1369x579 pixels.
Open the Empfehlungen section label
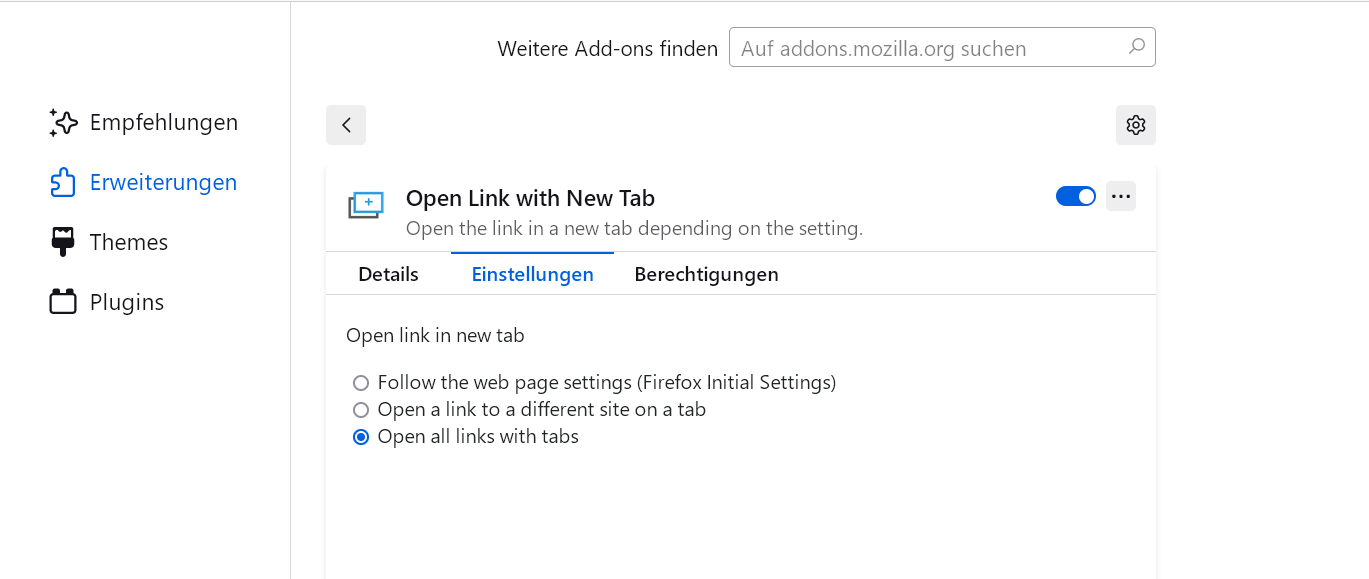pos(164,123)
